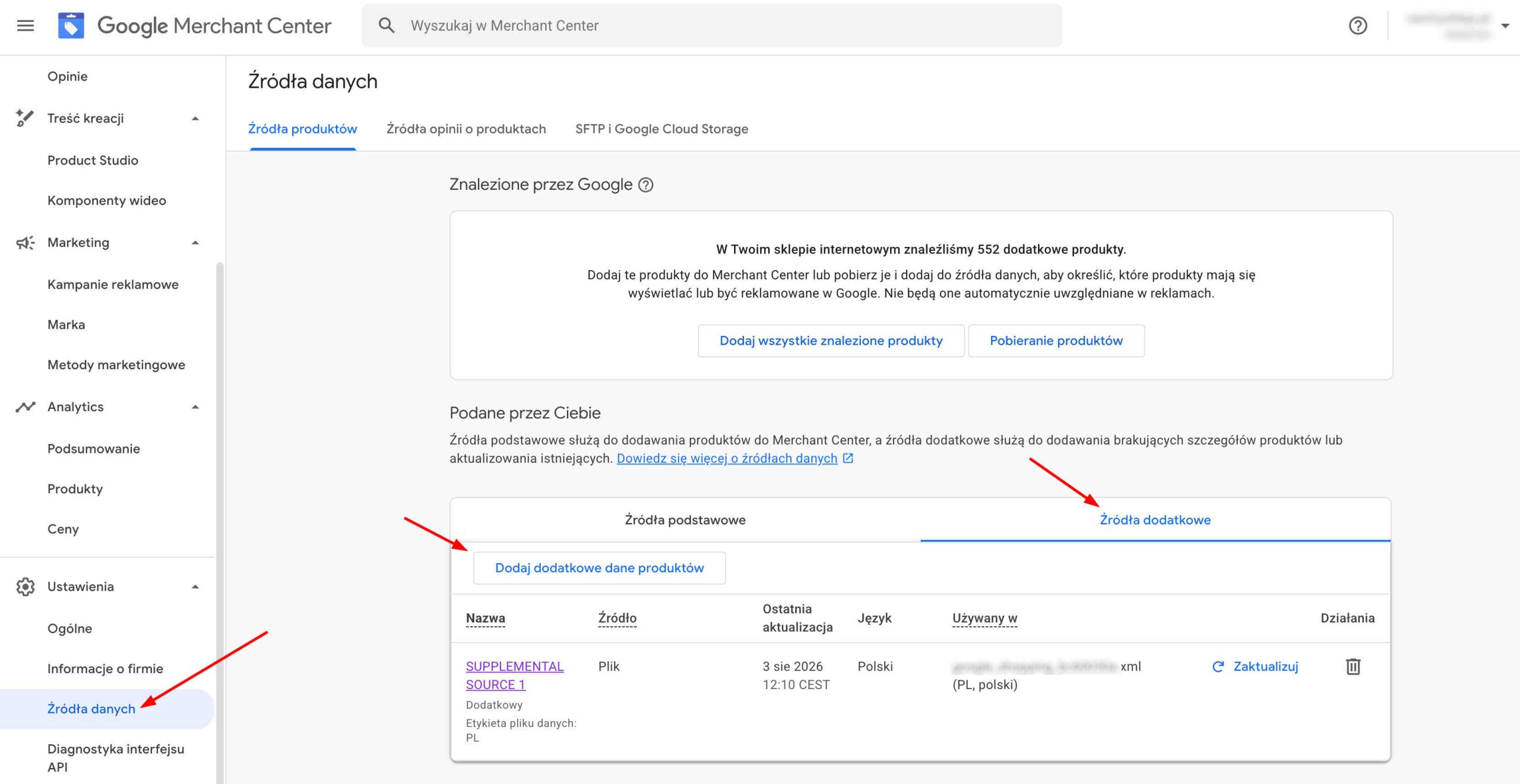The image size is (1520, 784).
Task: Collapse the Analytics section
Action: coord(195,407)
